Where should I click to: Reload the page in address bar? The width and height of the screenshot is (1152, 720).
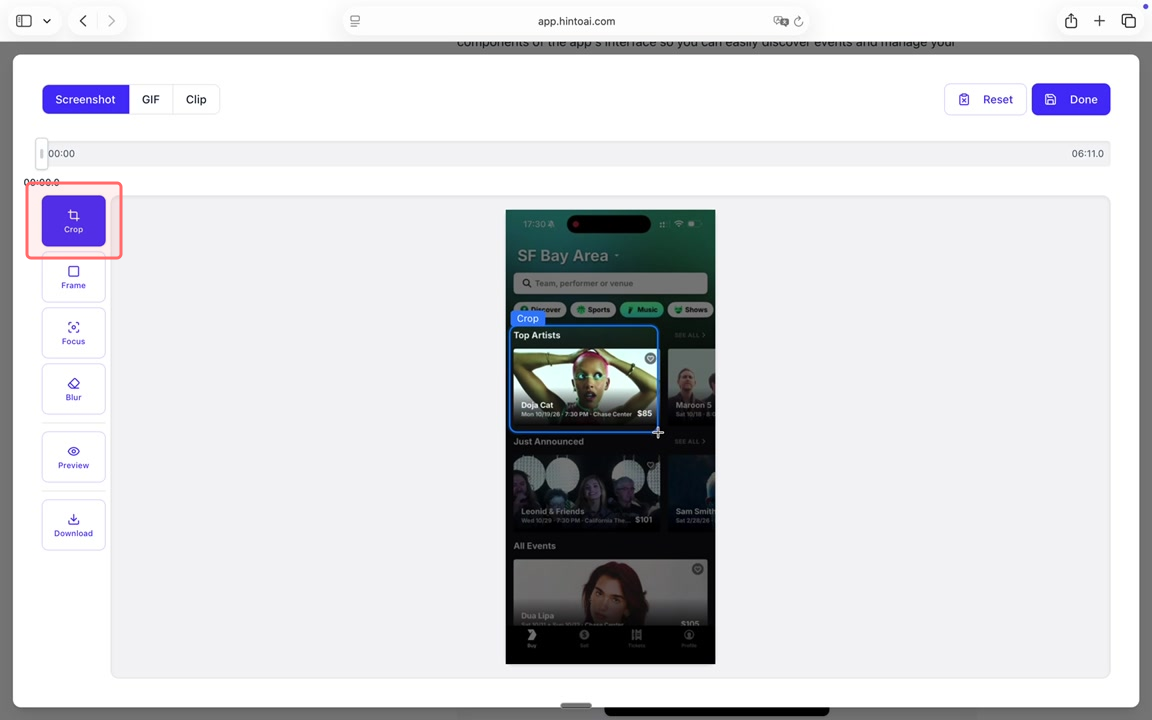tap(798, 21)
